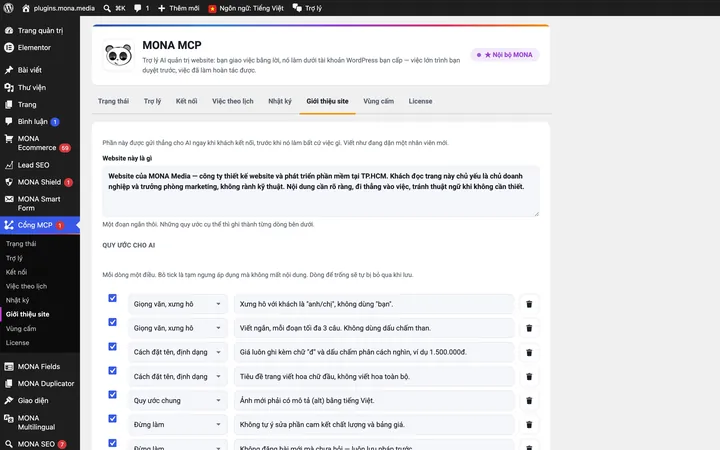Click the "Giới thiệu site" tab
Viewport: 720px width, 450px height.
327,101
